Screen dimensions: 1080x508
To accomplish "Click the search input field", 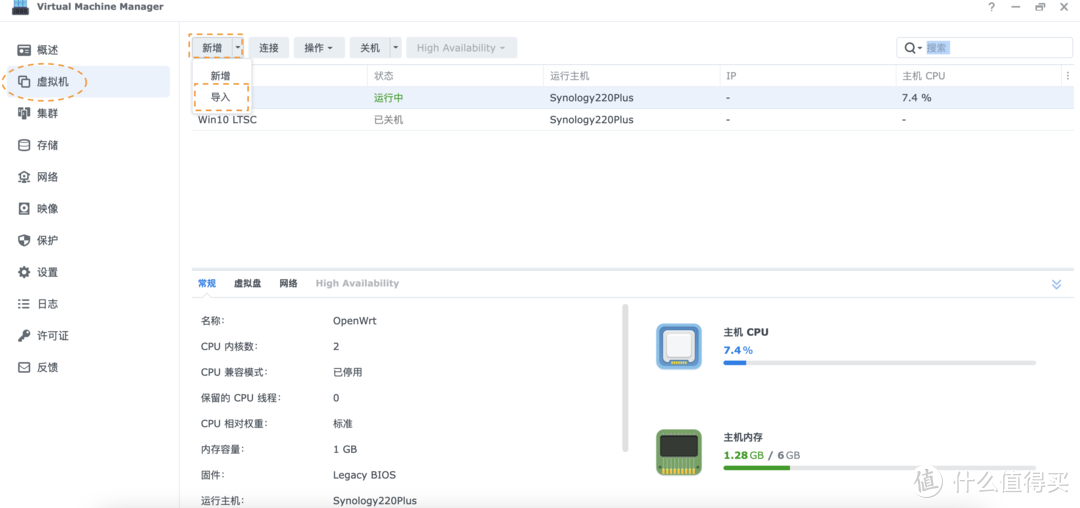I will (995, 48).
